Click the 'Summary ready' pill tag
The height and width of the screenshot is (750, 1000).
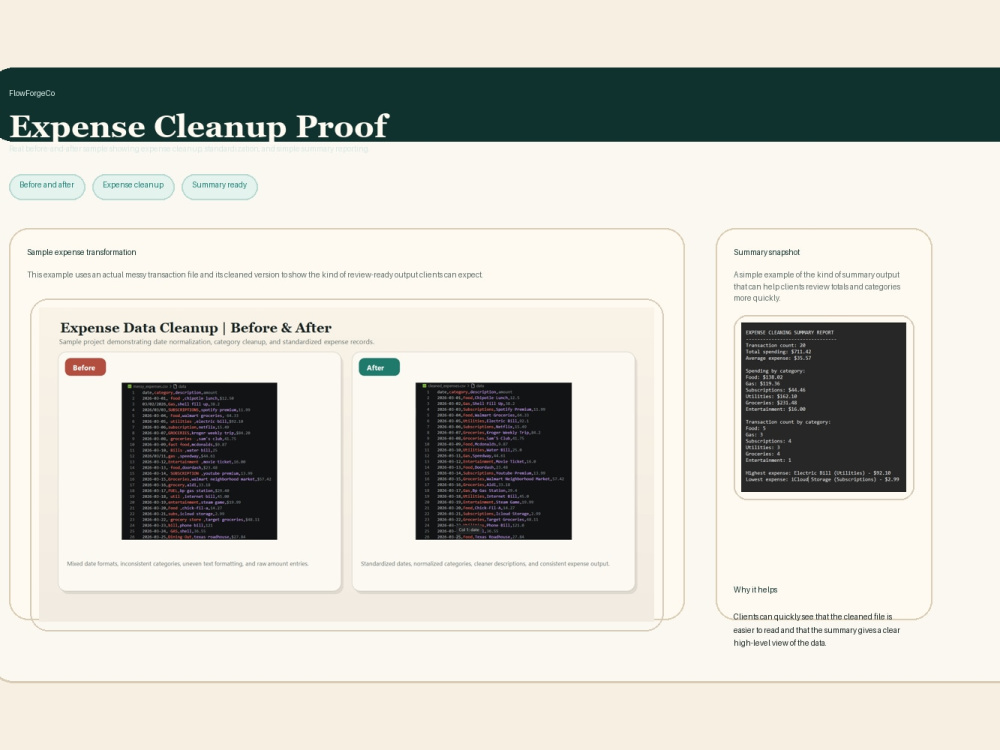219,186
